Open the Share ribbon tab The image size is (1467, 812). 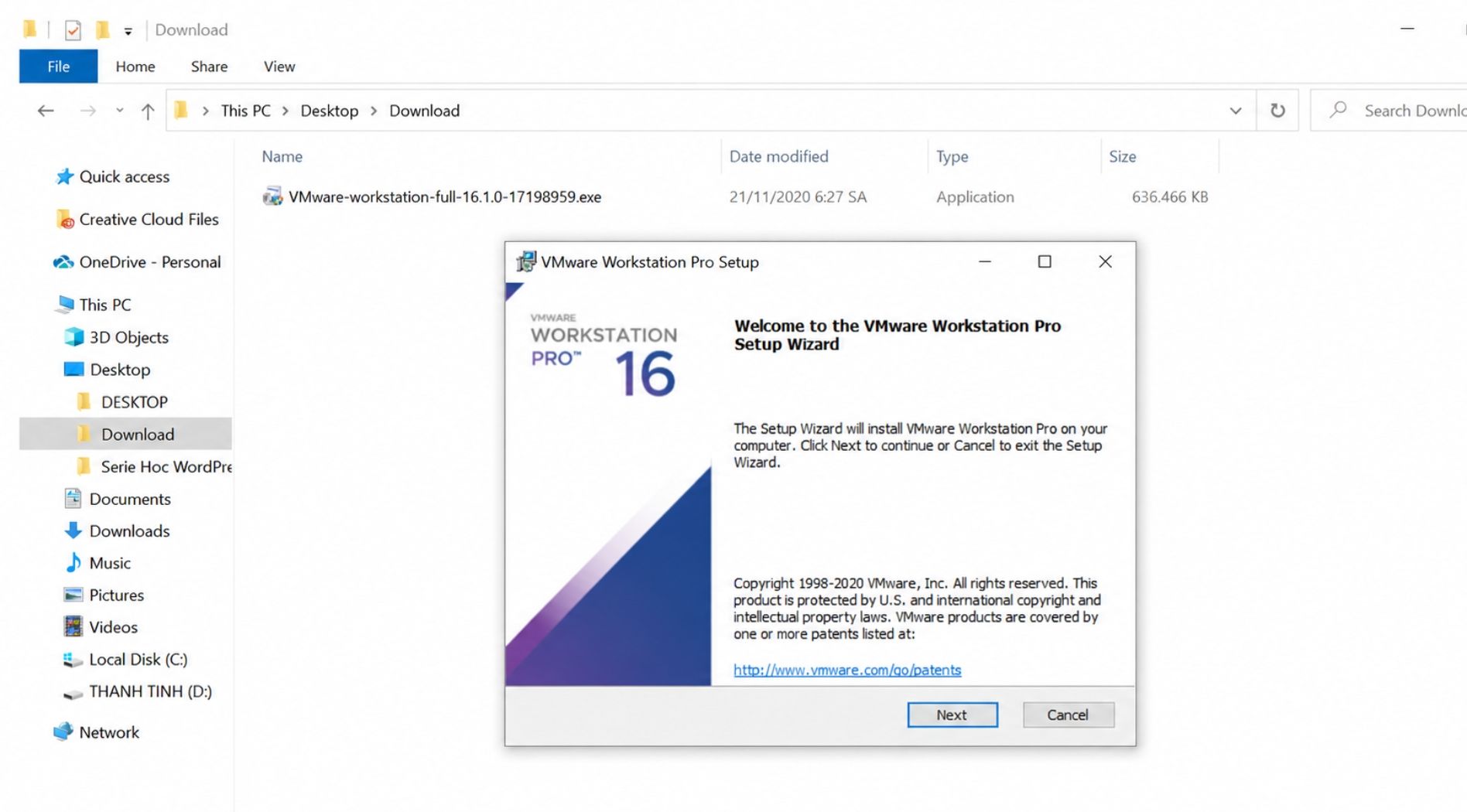coord(209,67)
